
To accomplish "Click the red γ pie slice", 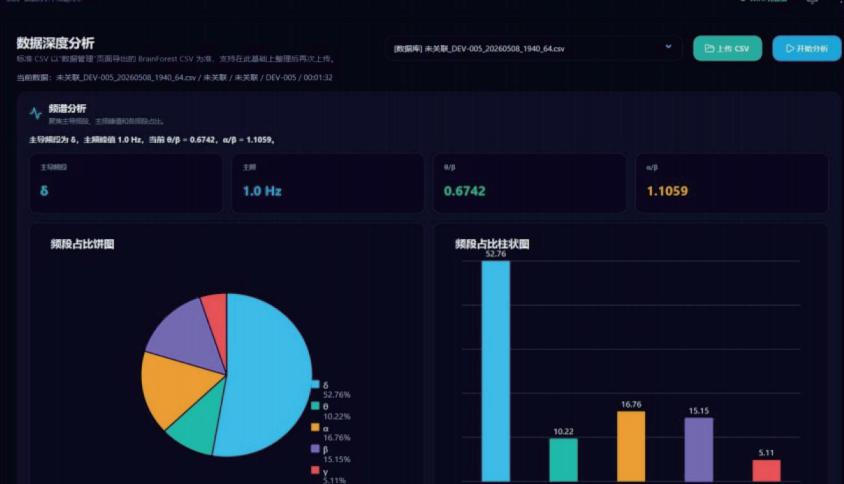I will (x=217, y=323).
